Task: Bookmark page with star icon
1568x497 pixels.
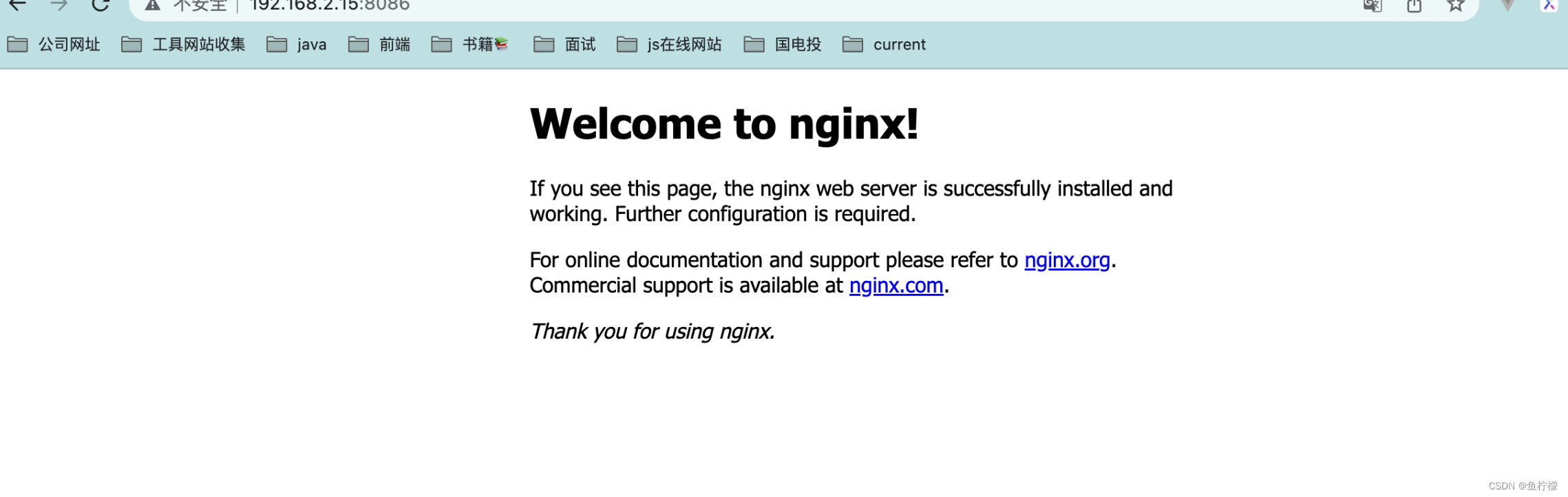Action: (1455, 6)
